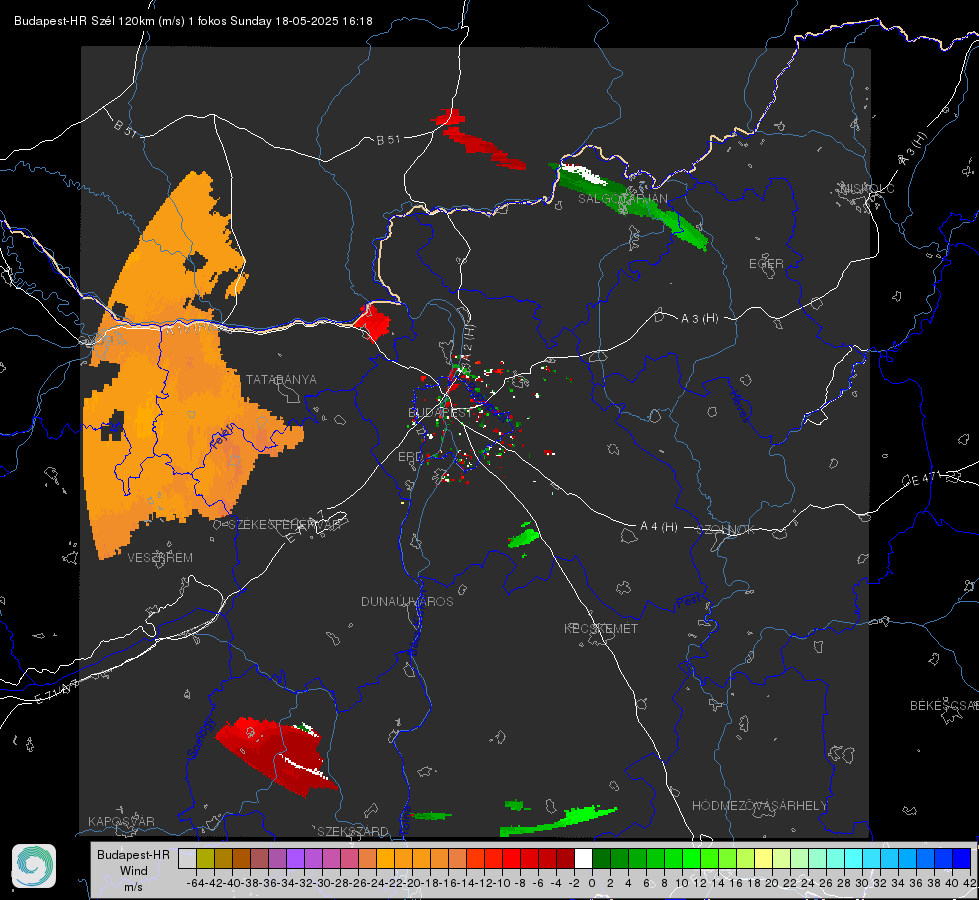Click the dark red wind echo near Somogy

click(275, 756)
